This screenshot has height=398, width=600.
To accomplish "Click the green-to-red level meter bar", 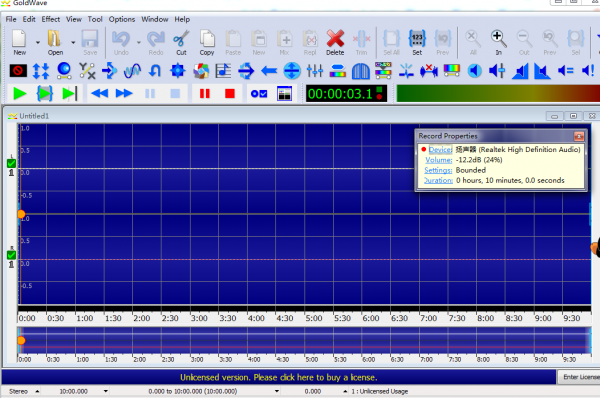I will click(498, 94).
